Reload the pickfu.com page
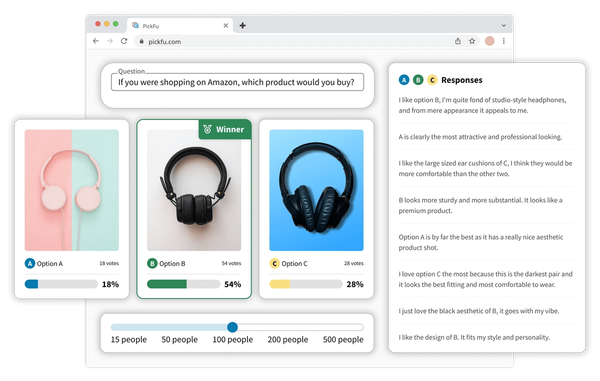600x381 pixels. (124, 41)
